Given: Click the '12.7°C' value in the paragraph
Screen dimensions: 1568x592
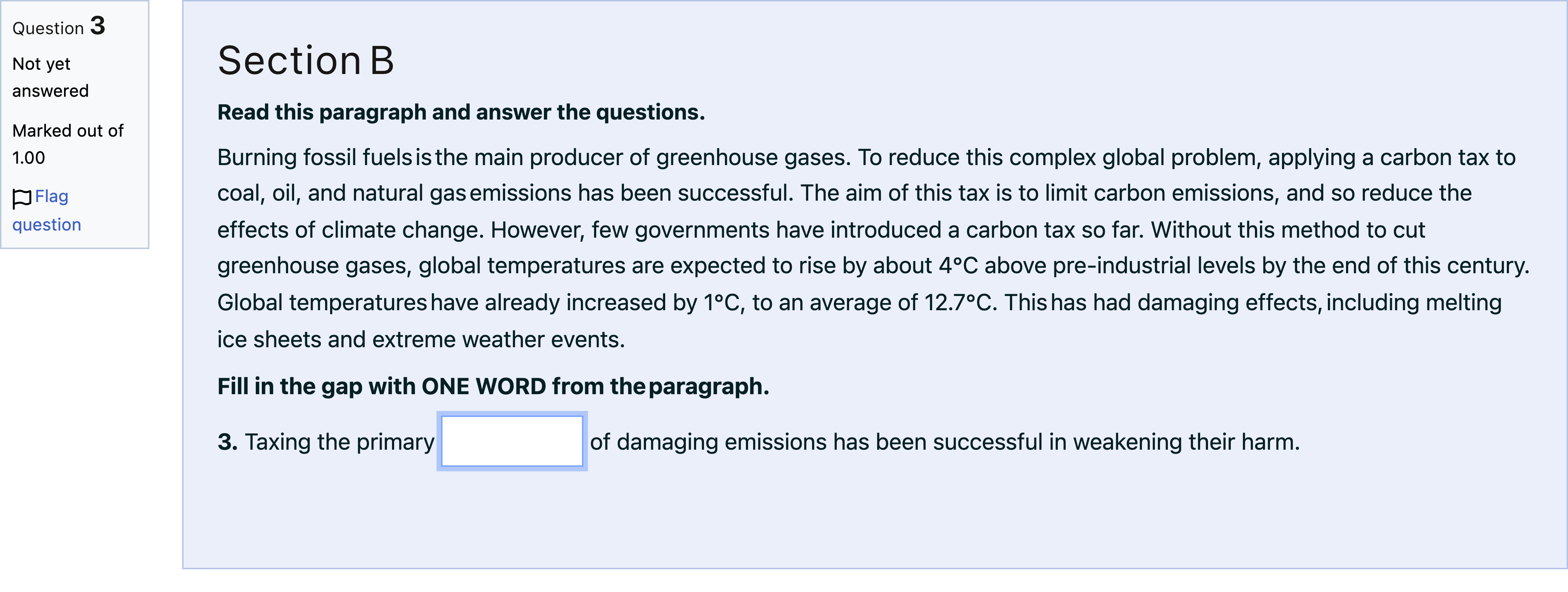Looking at the screenshot, I should (958, 303).
